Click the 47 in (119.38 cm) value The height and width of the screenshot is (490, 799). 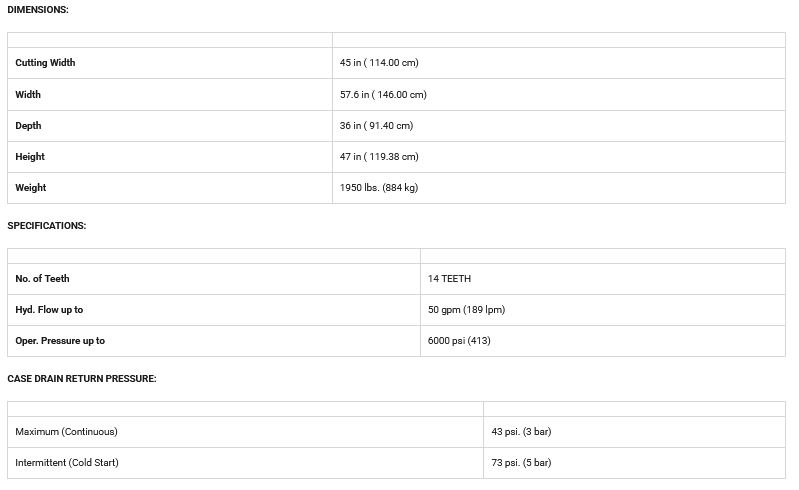coord(379,157)
